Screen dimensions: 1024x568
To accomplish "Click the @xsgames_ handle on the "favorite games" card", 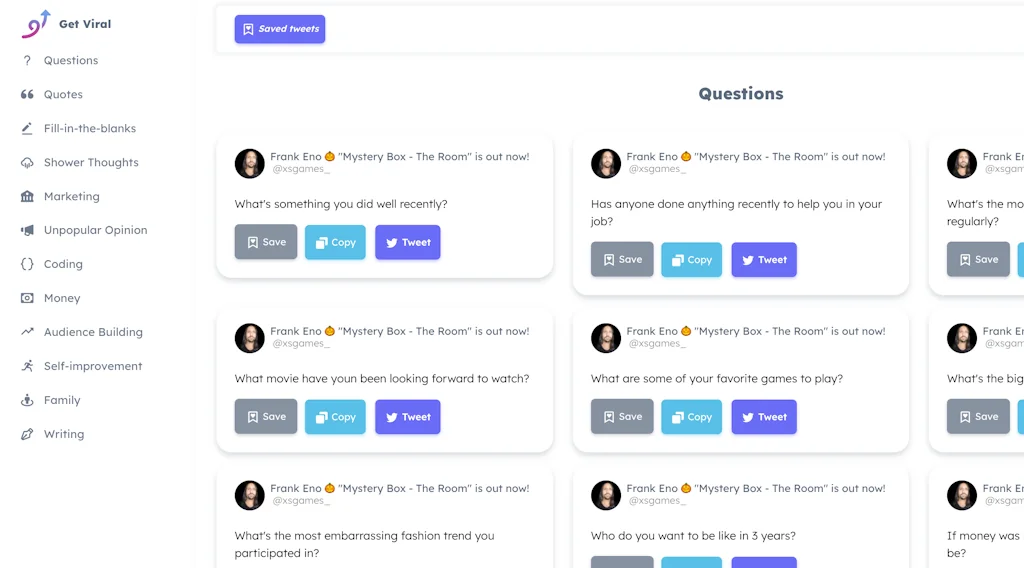I will click(657, 344).
